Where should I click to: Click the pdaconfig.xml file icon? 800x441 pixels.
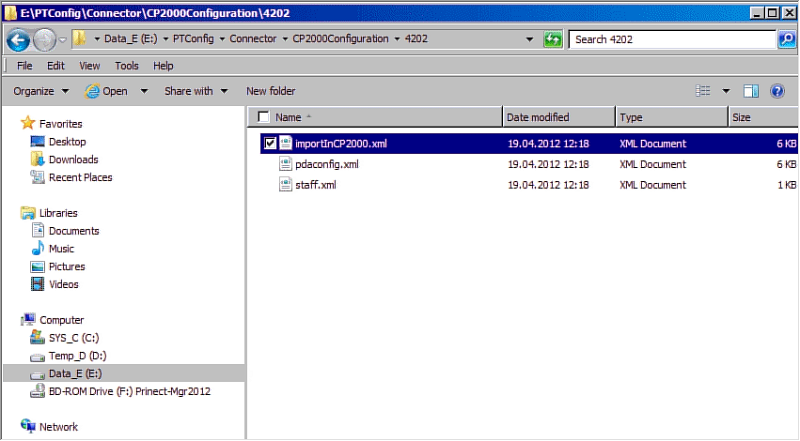click(285, 164)
